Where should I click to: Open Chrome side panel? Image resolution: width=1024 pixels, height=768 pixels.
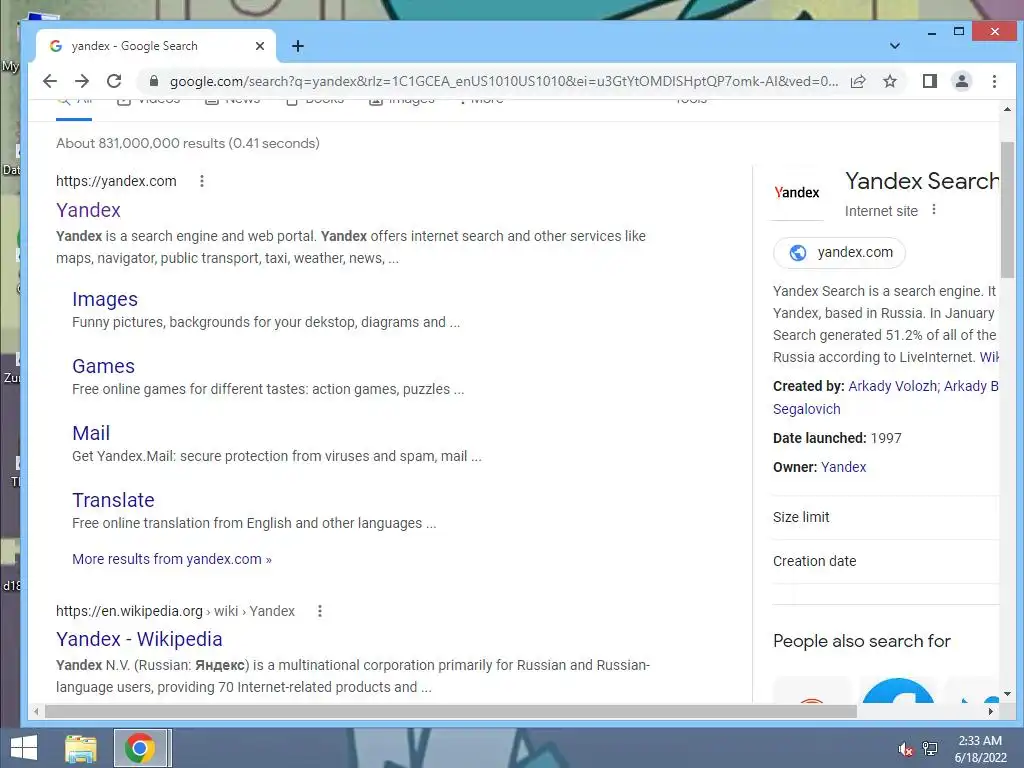click(929, 81)
